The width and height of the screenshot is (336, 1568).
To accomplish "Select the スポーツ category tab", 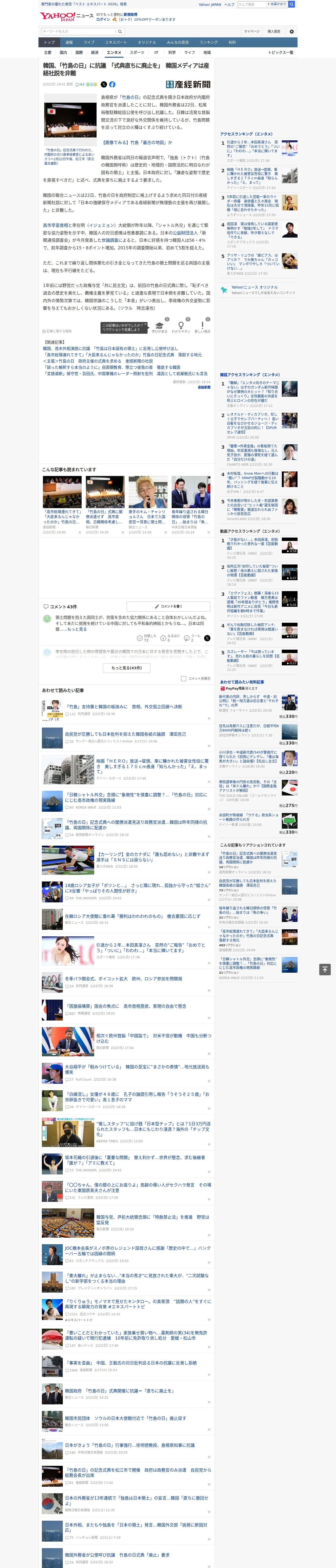I will click(x=137, y=52).
